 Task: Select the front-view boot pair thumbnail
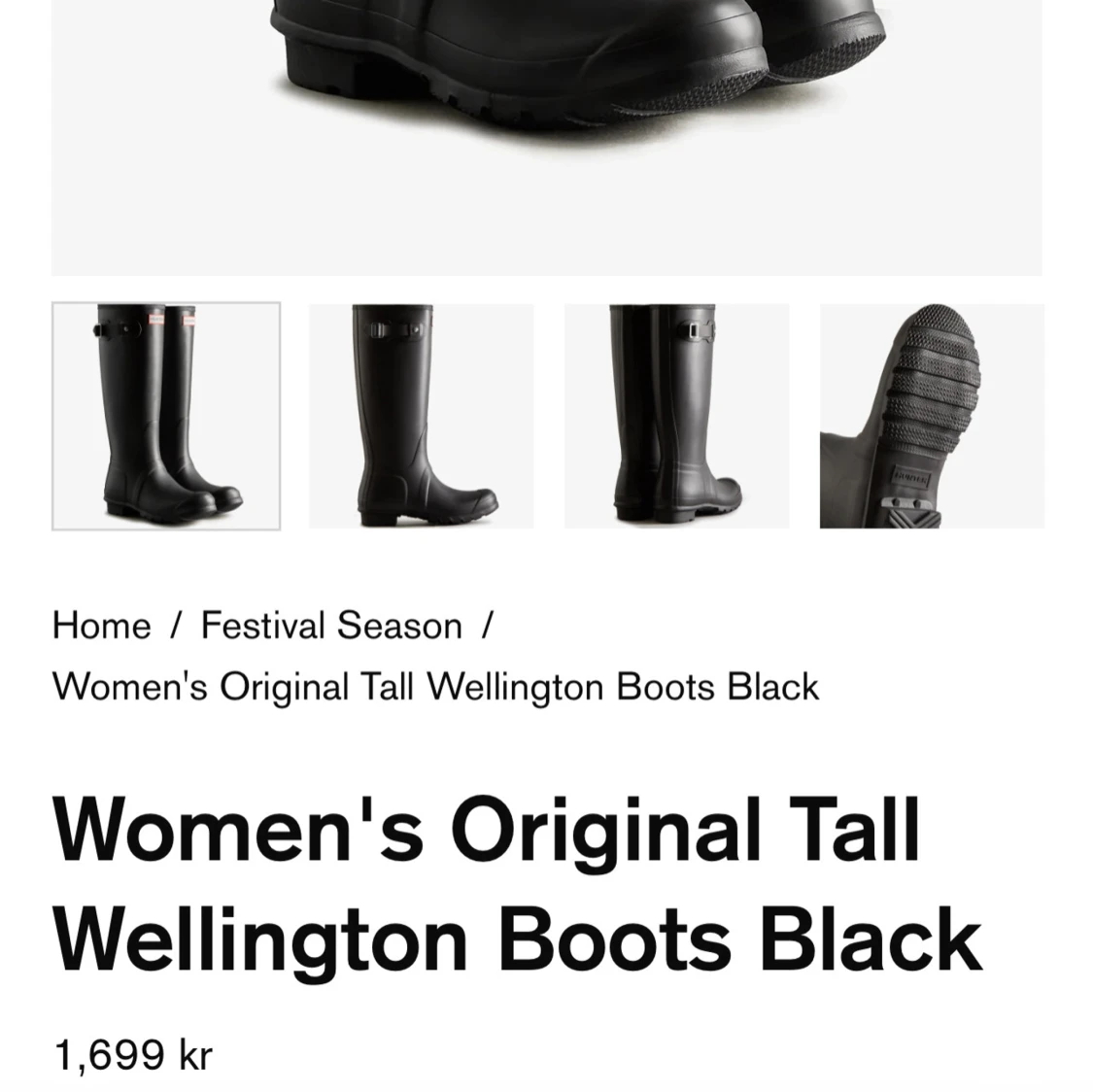(x=166, y=416)
